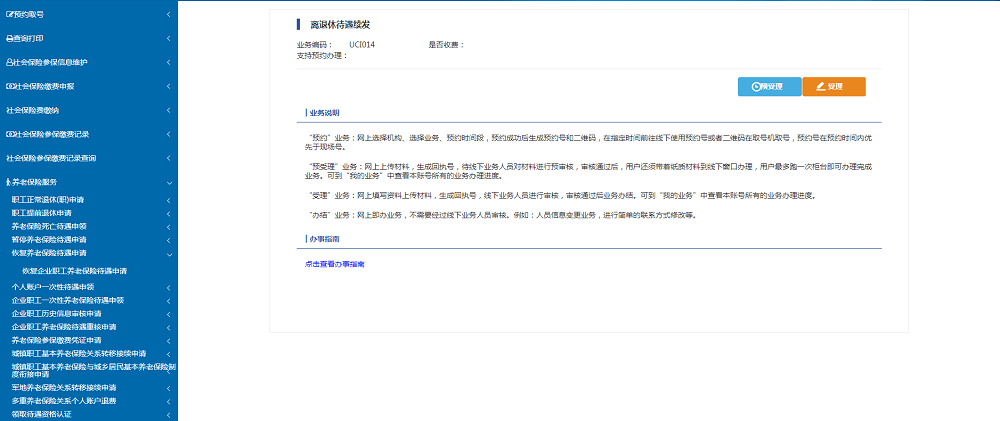Click the 预约取号 edit icon in sidebar
Viewport: 1000px width, 421px height.
(x=10, y=14)
